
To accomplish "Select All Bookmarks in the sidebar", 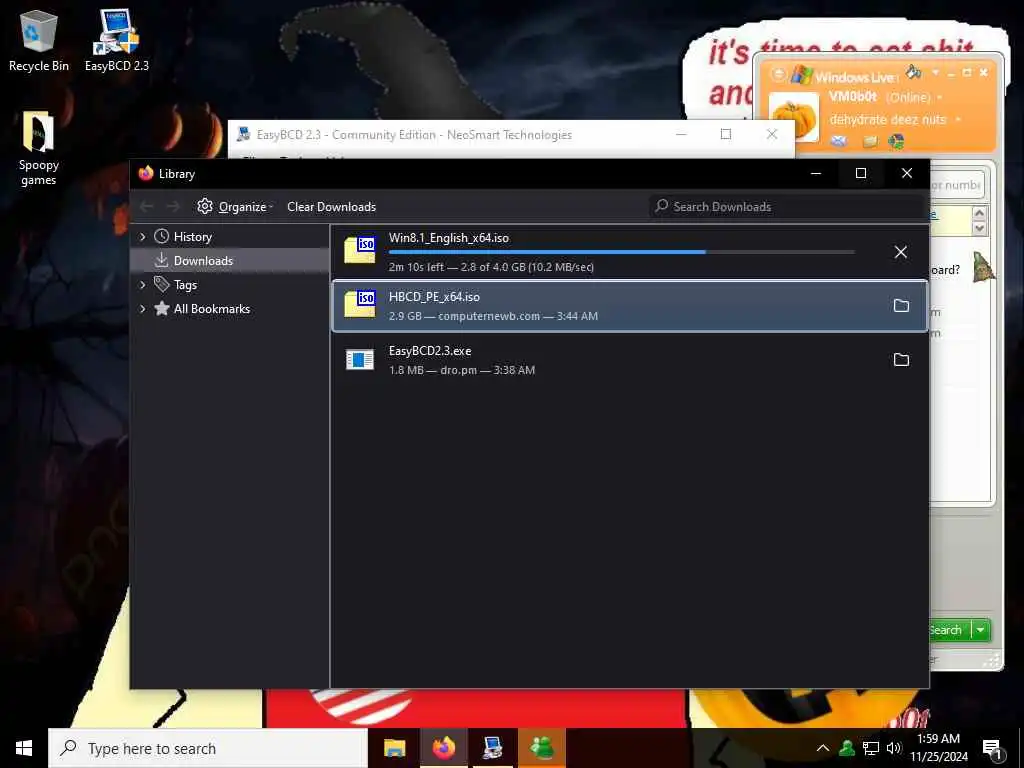I will click(212, 309).
